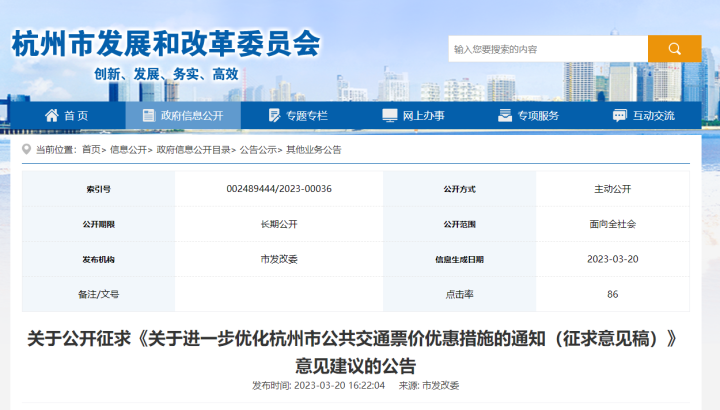Click the 备注/文号 label cell
The image size is (720, 410).
click(x=98, y=294)
